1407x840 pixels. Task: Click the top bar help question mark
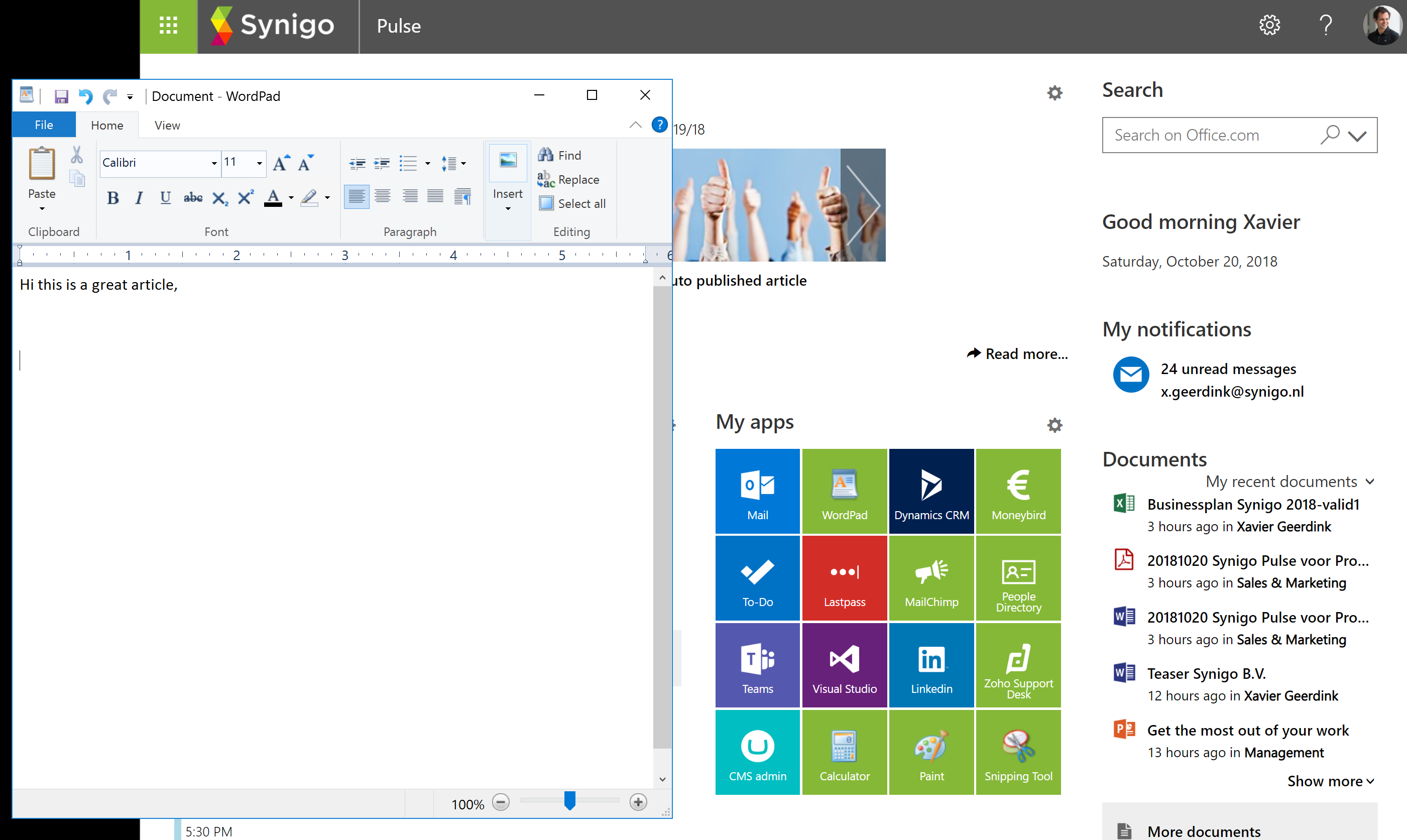1326,25
